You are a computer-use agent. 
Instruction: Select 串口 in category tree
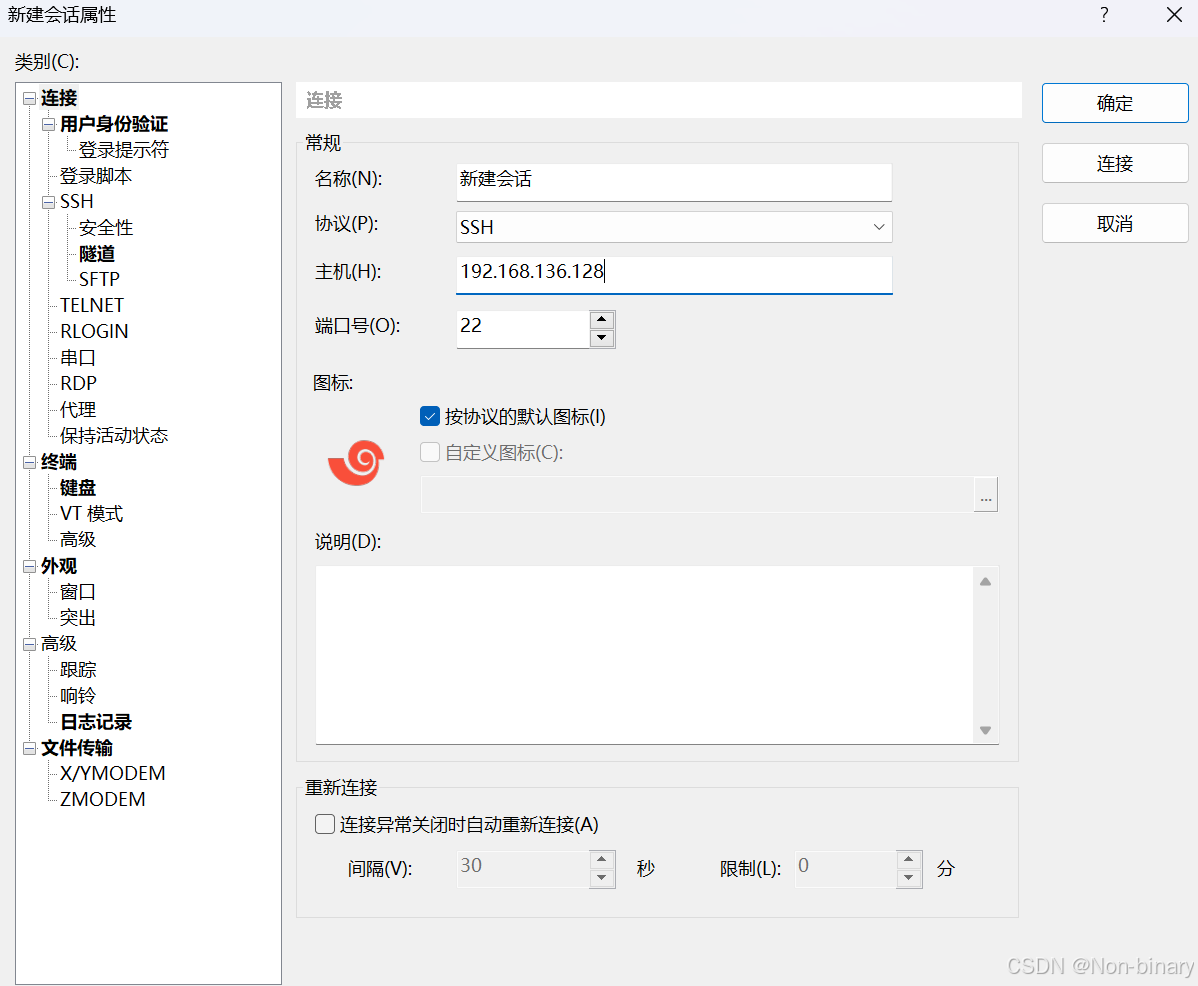coord(78,357)
